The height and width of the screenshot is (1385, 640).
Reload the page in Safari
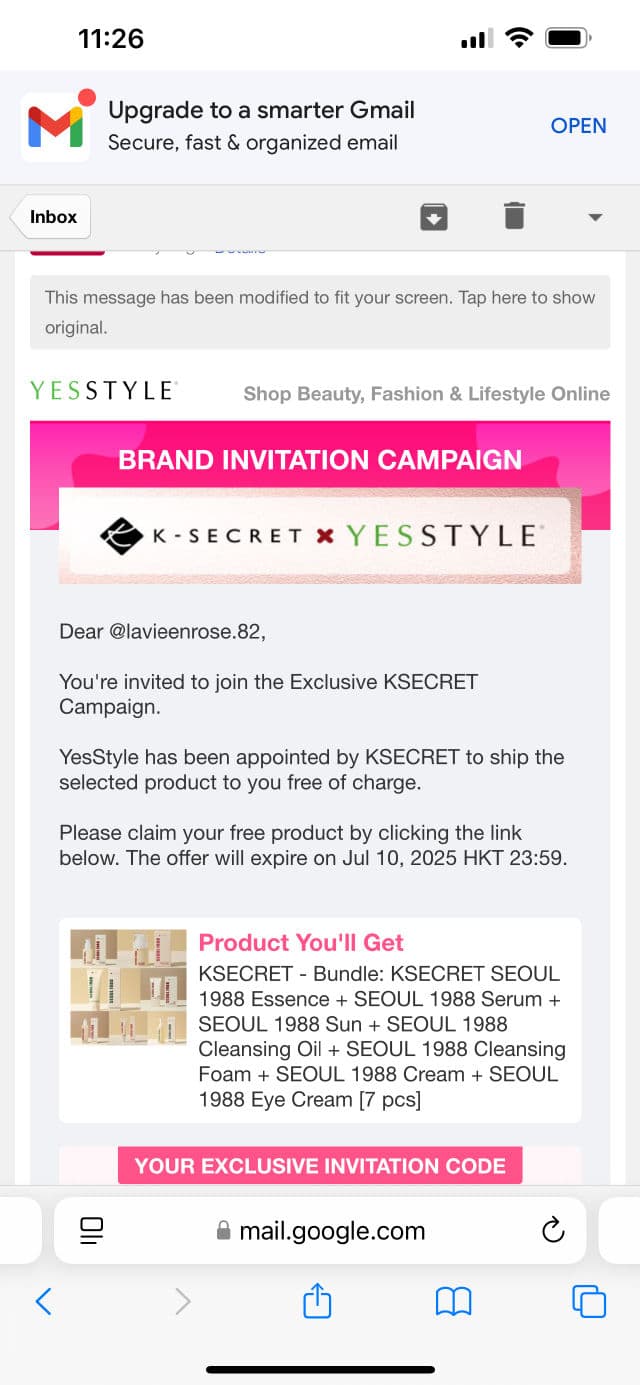(x=553, y=1231)
